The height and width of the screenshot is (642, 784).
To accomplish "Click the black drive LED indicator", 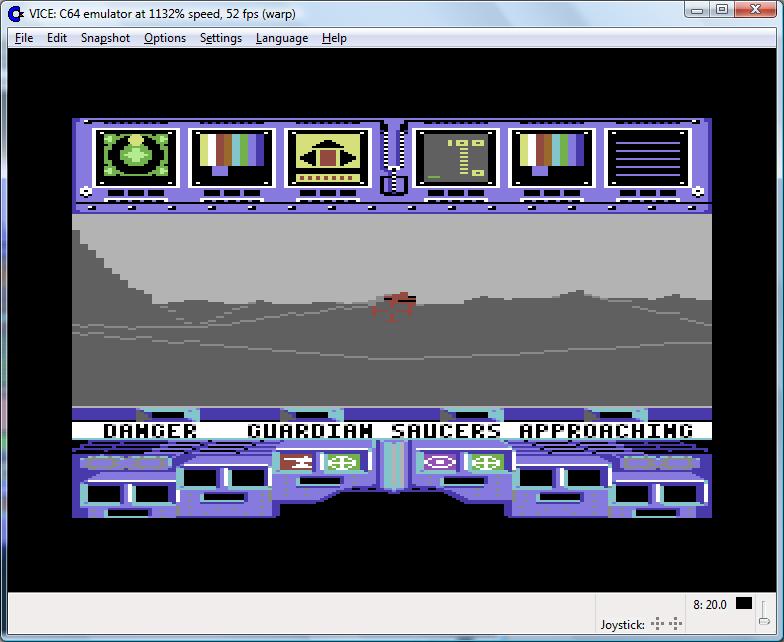I will pyautogui.click(x=744, y=604).
